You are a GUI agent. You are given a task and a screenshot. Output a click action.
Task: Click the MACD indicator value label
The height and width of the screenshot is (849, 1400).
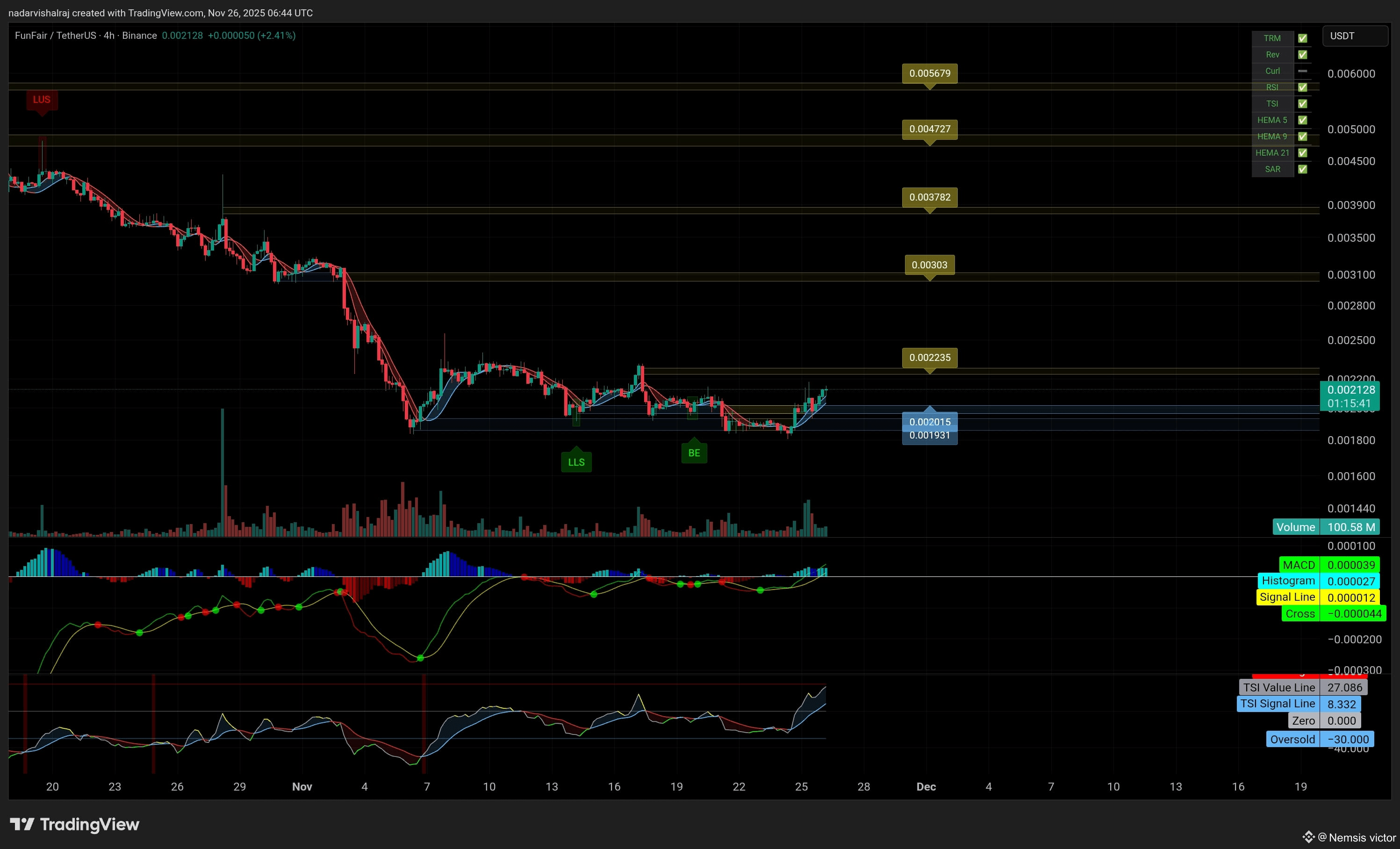tap(1298, 565)
